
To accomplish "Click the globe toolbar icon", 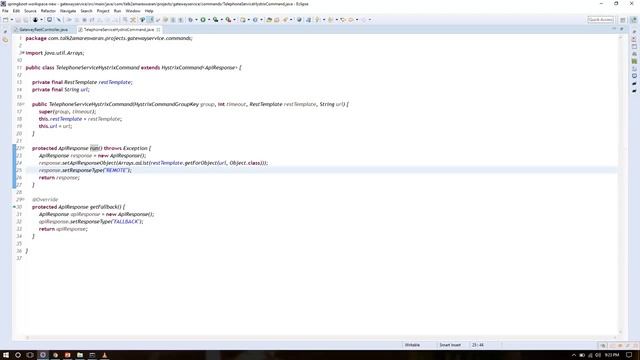I will [x=299, y=20].
